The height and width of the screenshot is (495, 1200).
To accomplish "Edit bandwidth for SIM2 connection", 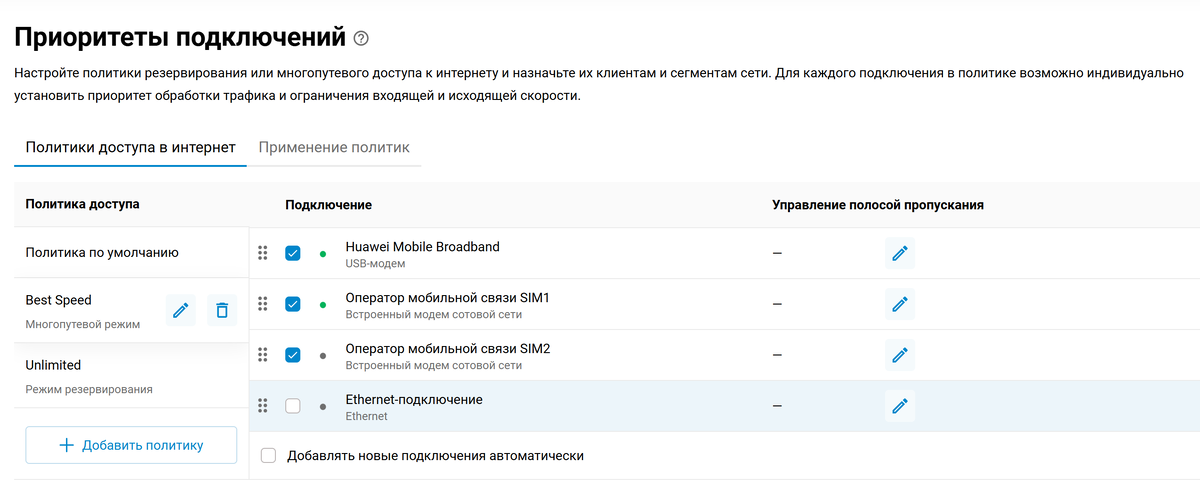I will point(899,355).
